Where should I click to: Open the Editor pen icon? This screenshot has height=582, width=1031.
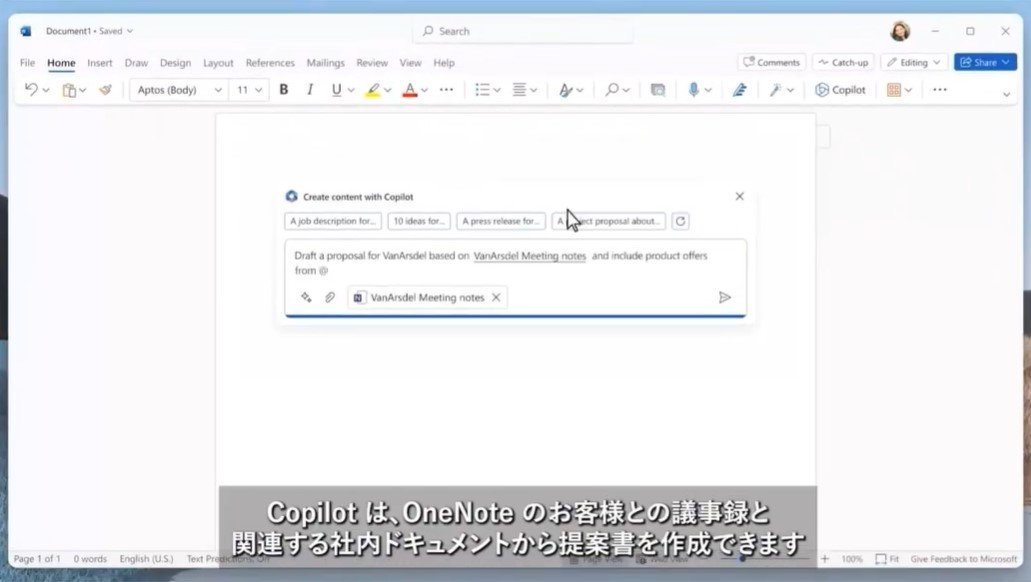(x=740, y=90)
